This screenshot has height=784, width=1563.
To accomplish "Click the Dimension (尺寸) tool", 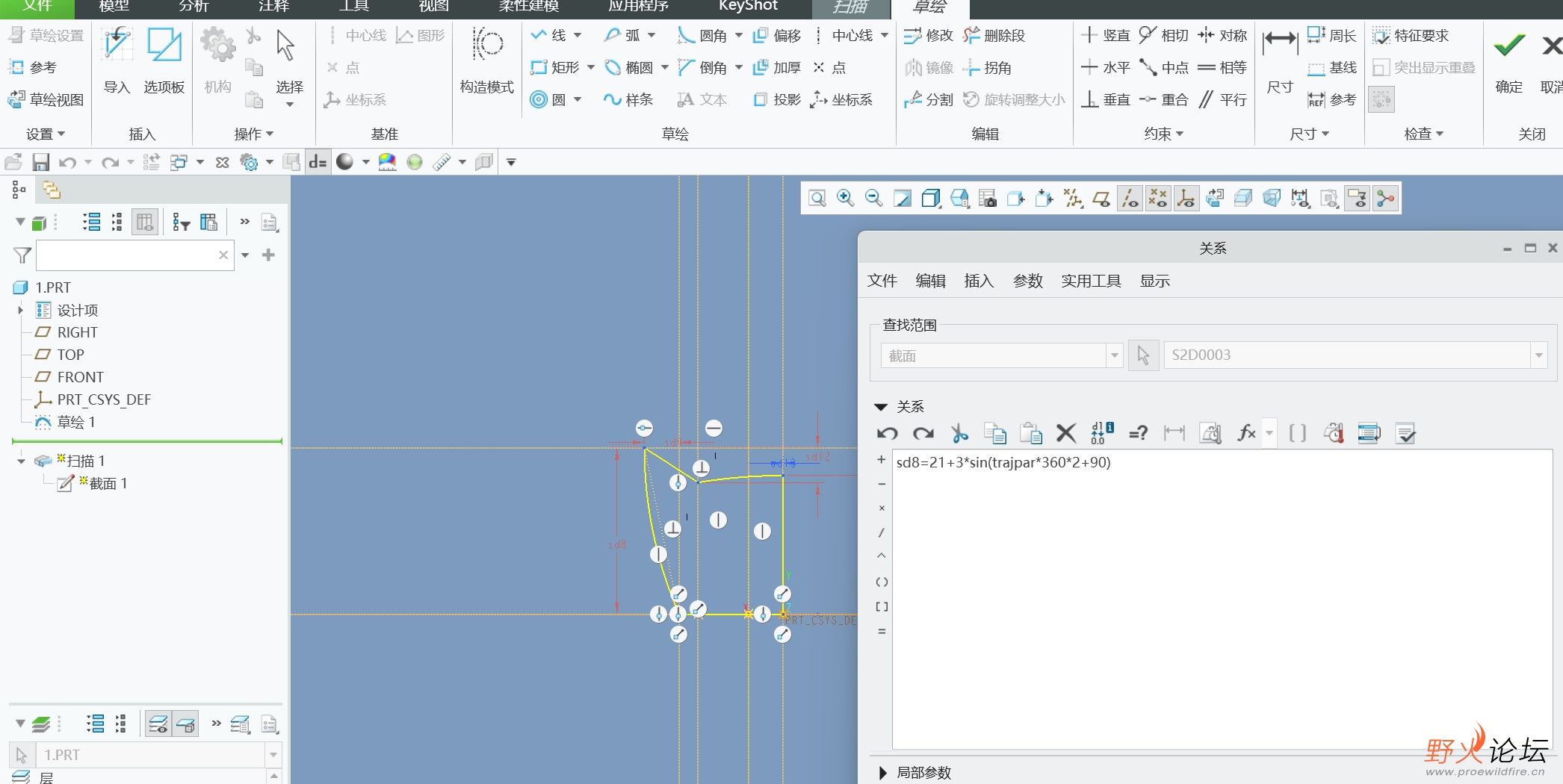I will (x=1281, y=61).
